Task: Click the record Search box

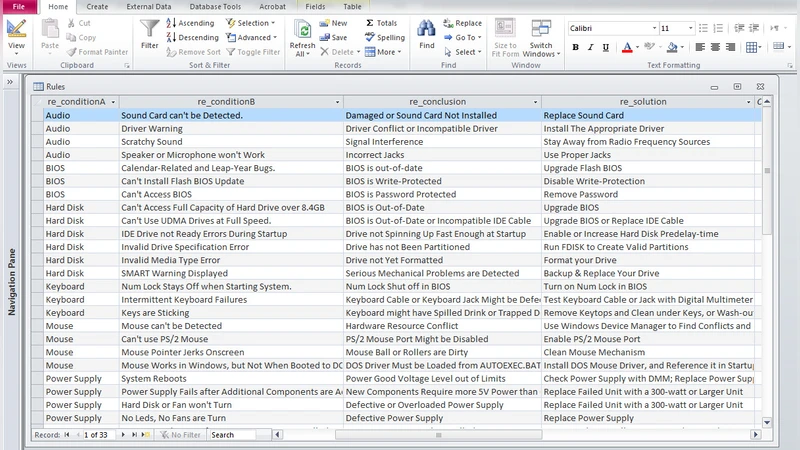Action: click(x=238, y=435)
